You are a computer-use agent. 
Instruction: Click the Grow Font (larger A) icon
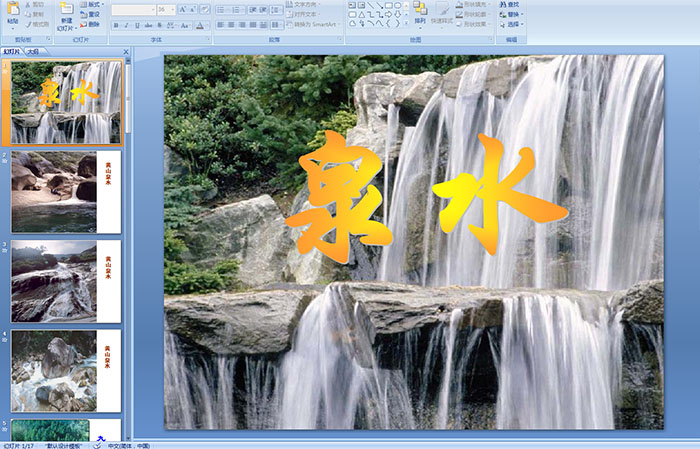tap(183, 9)
